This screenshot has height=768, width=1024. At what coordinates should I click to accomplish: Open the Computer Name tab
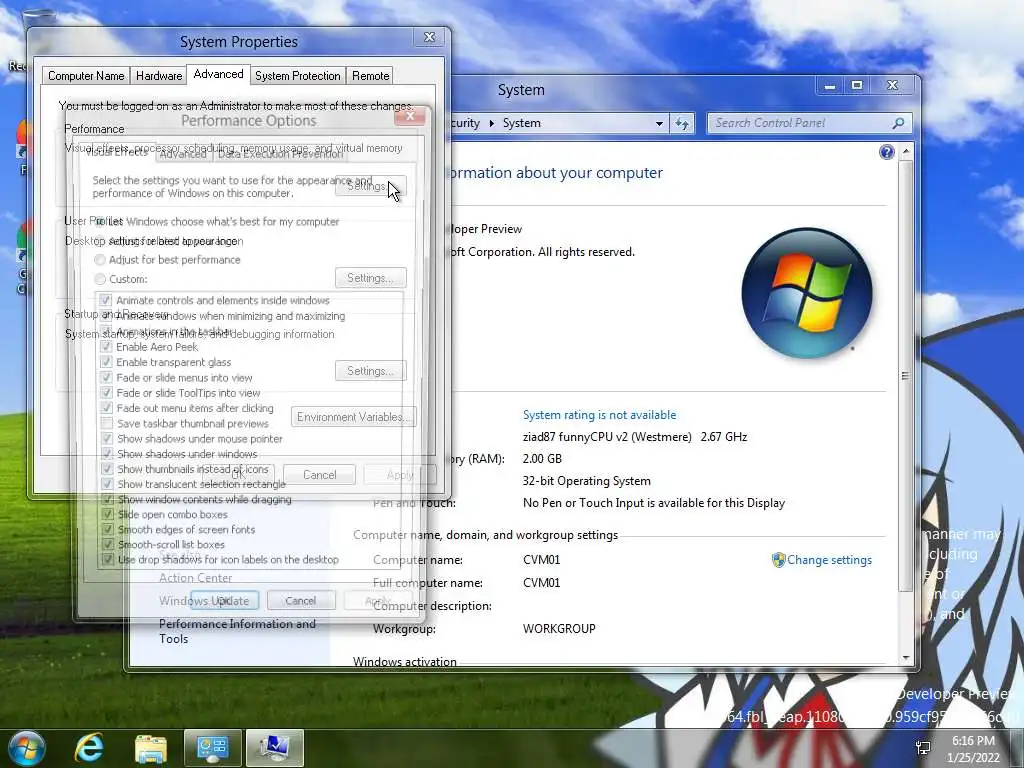[x=86, y=76]
